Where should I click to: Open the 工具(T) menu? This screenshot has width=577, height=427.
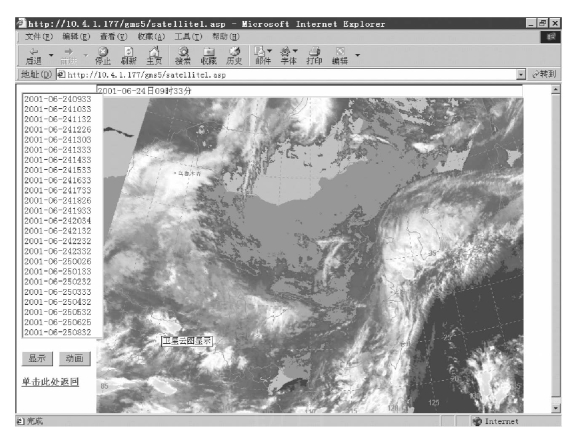188,36
